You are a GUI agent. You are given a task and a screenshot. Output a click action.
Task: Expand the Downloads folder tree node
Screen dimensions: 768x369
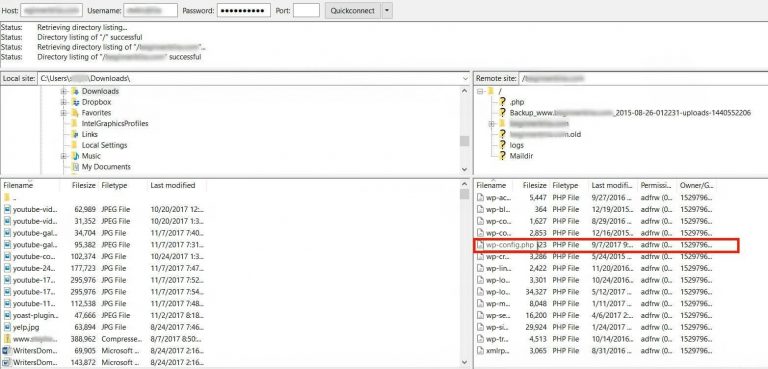point(64,91)
